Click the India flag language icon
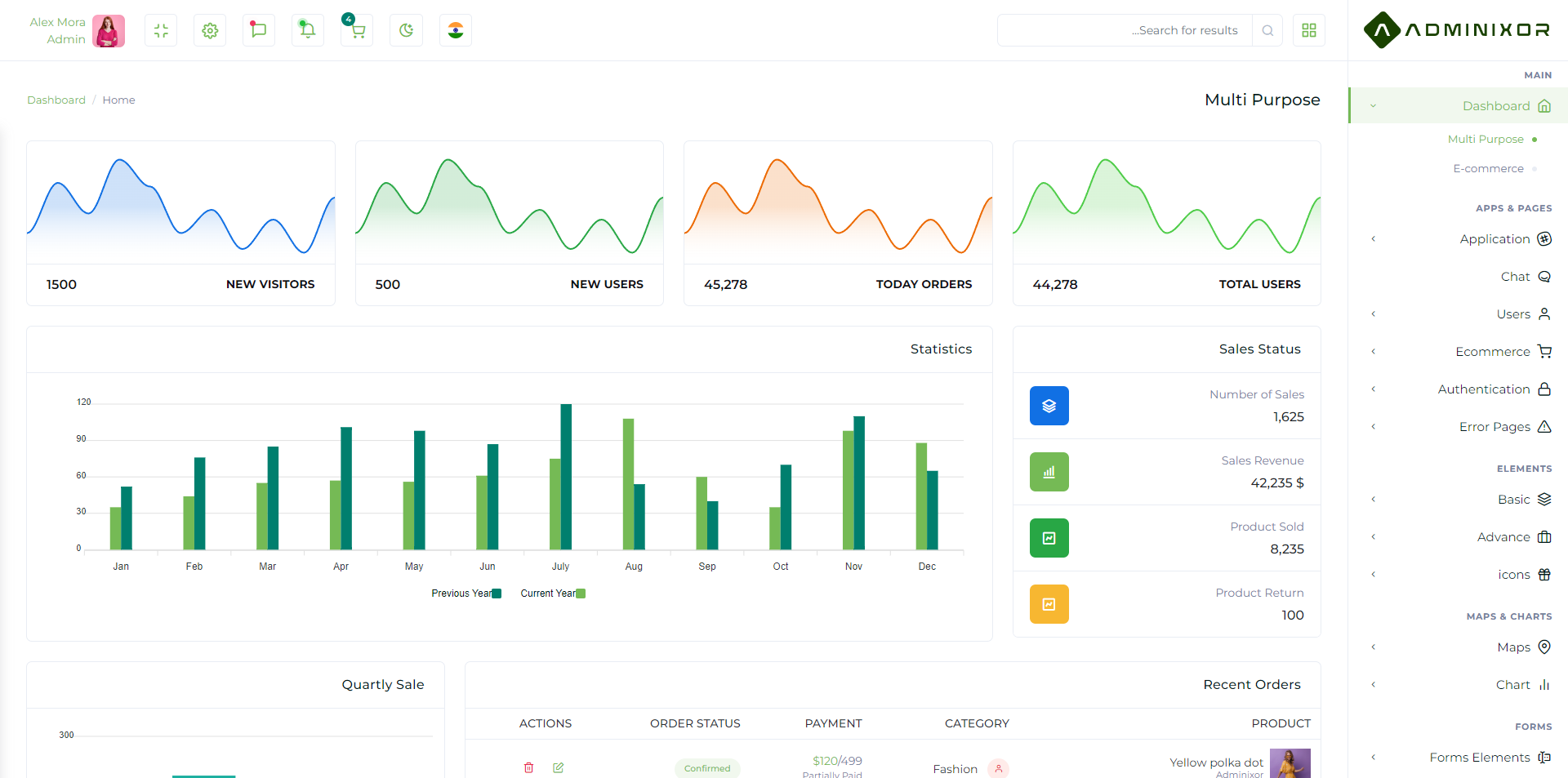This screenshot has height=778, width=1568. click(456, 30)
